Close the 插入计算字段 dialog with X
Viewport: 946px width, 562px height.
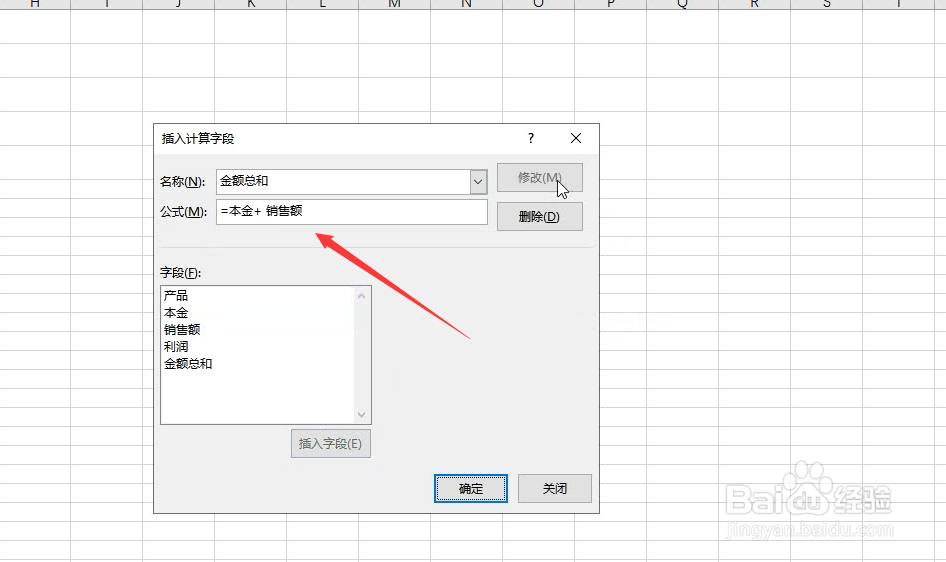pyautogui.click(x=576, y=138)
